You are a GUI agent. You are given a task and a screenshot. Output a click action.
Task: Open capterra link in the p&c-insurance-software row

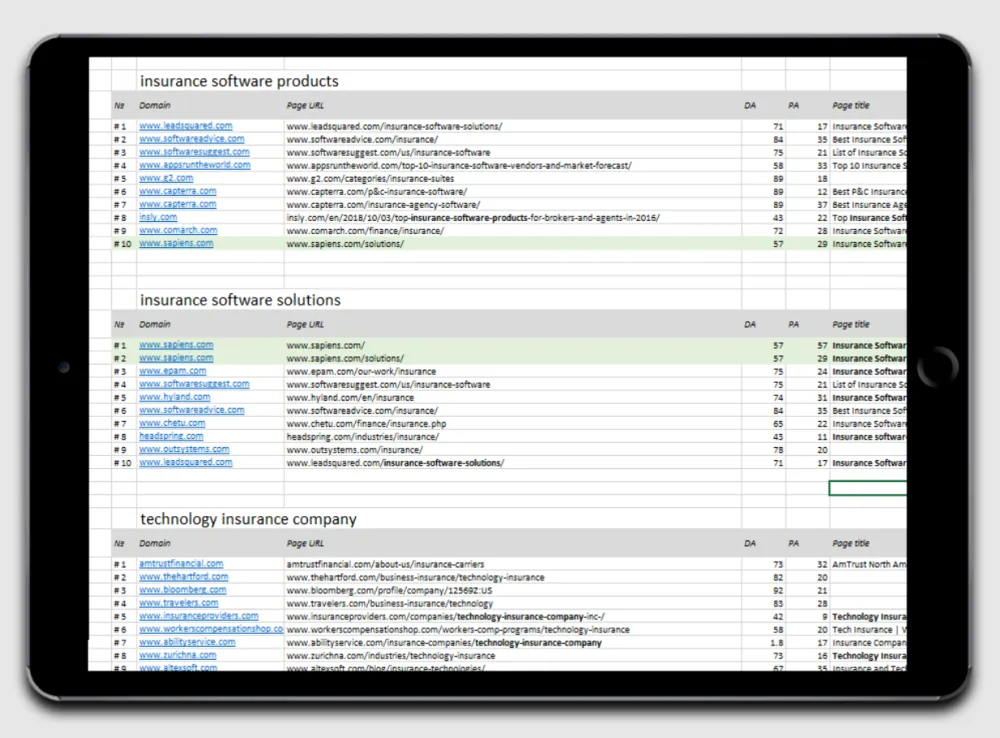(x=177, y=191)
